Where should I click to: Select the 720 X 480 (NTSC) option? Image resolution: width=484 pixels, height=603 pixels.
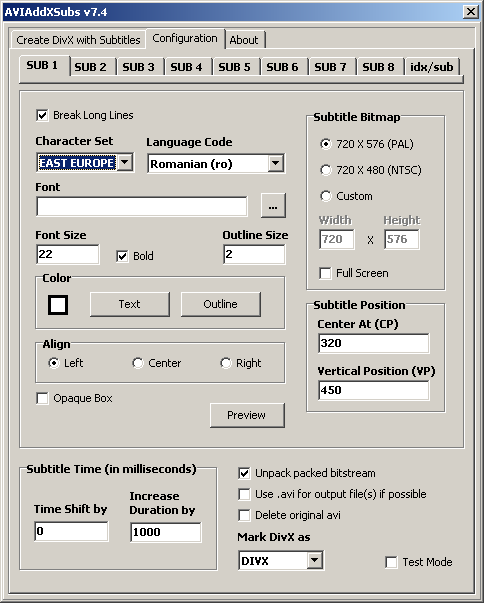[371, 170]
